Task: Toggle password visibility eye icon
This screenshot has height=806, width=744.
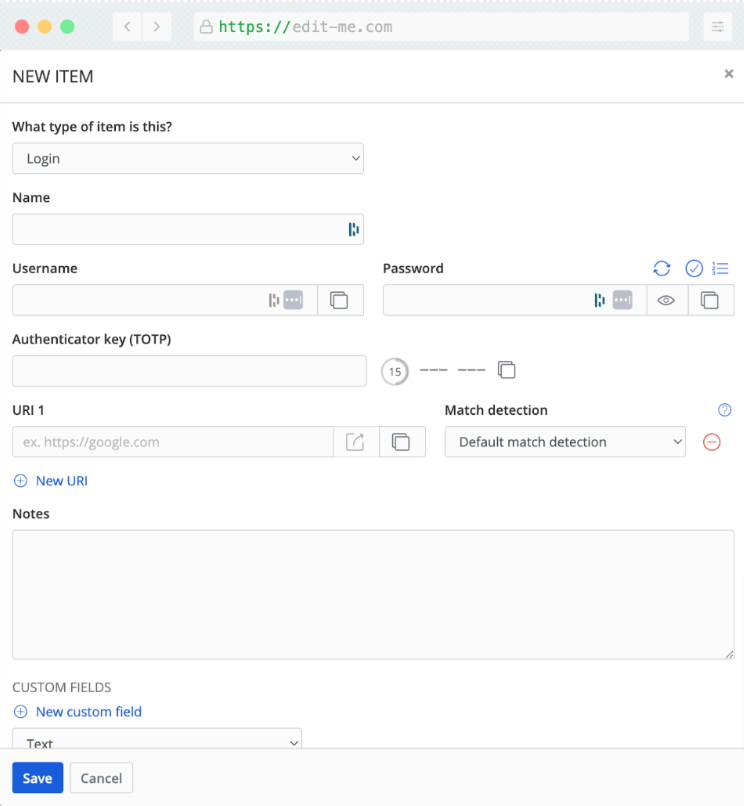Action: pyautogui.click(x=666, y=300)
